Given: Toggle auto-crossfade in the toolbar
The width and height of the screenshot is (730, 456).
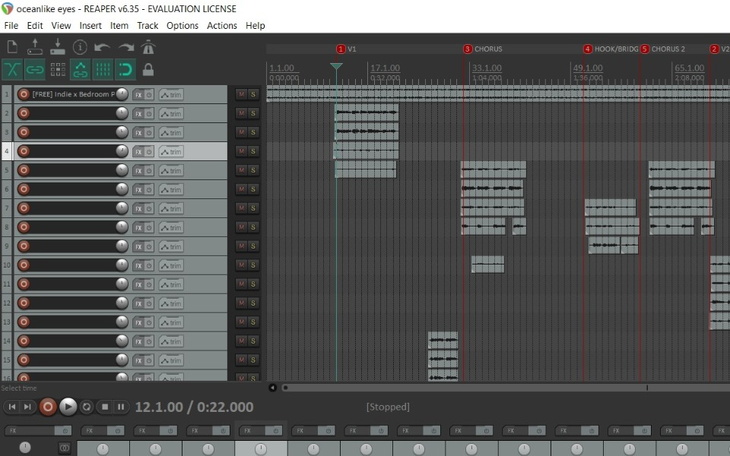Looking at the screenshot, I should click(12, 70).
